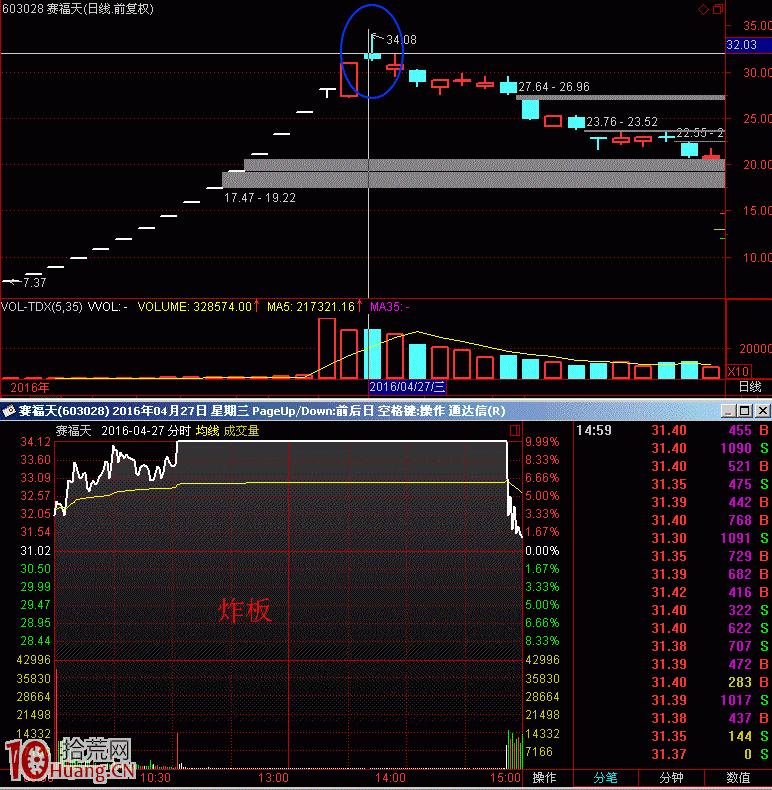Click the 7.37 low price label

[x=35, y=283]
